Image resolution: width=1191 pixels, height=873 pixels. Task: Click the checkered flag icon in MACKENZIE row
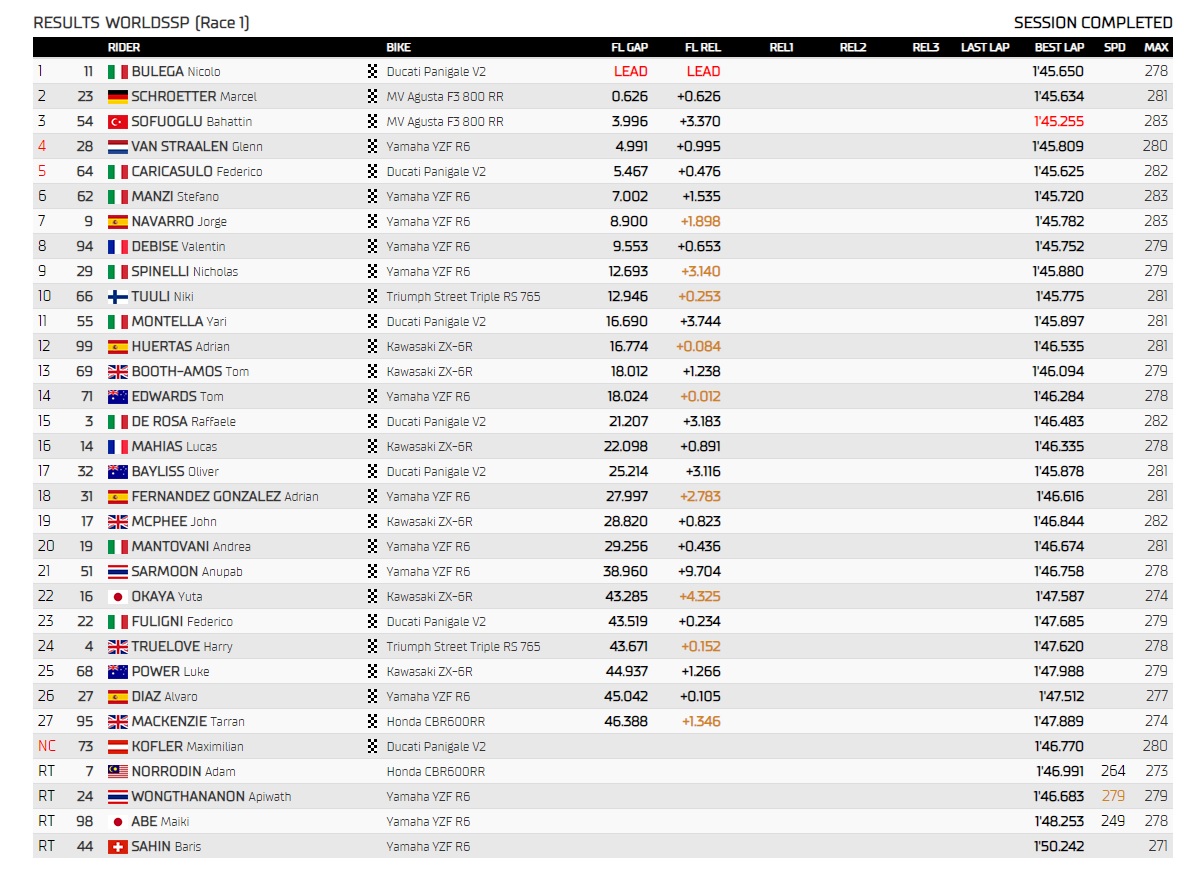pyautogui.click(x=372, y=721)
